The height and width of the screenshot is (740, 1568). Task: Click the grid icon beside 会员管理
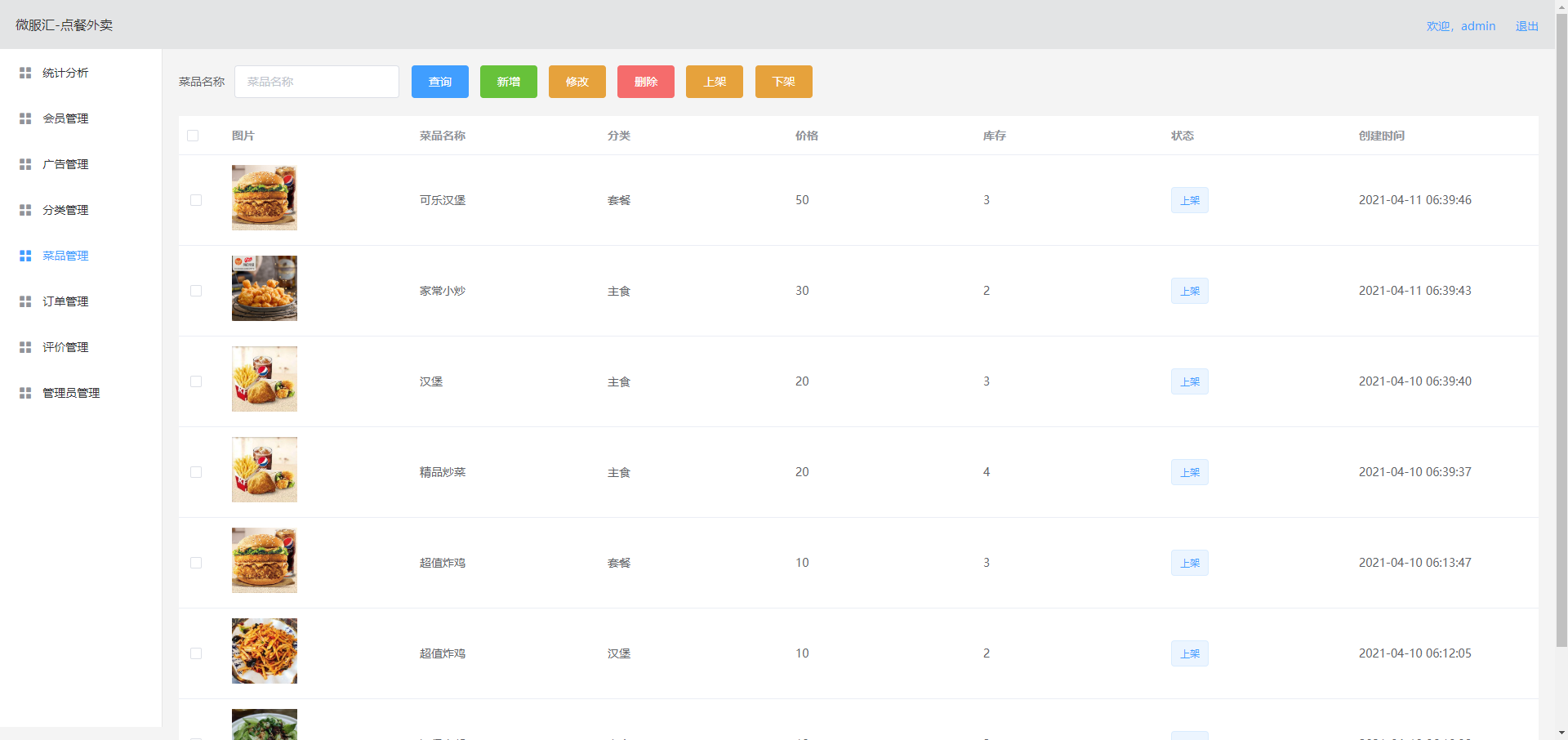[x=25, y=118]
